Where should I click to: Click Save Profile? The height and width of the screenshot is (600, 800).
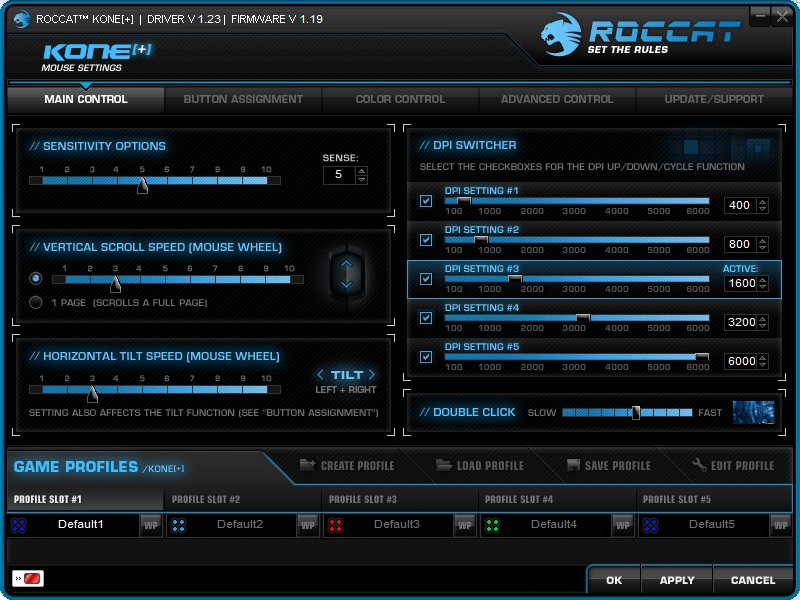point(609,465)
